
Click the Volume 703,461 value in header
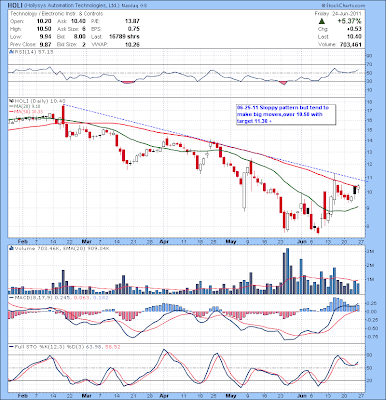(340, 45)
